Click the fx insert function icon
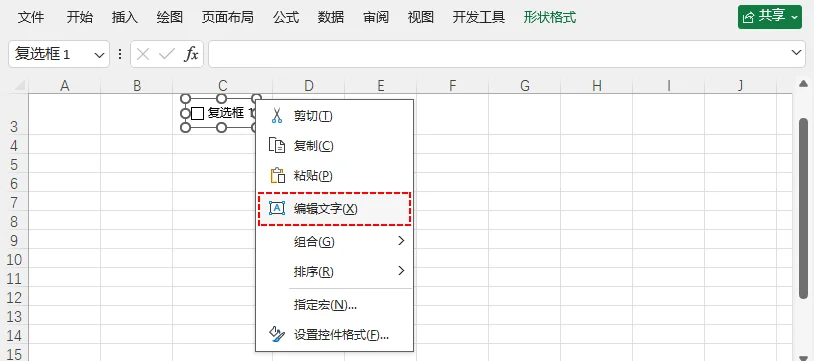This screenshot has height=361, width=814. pos(192,54)
